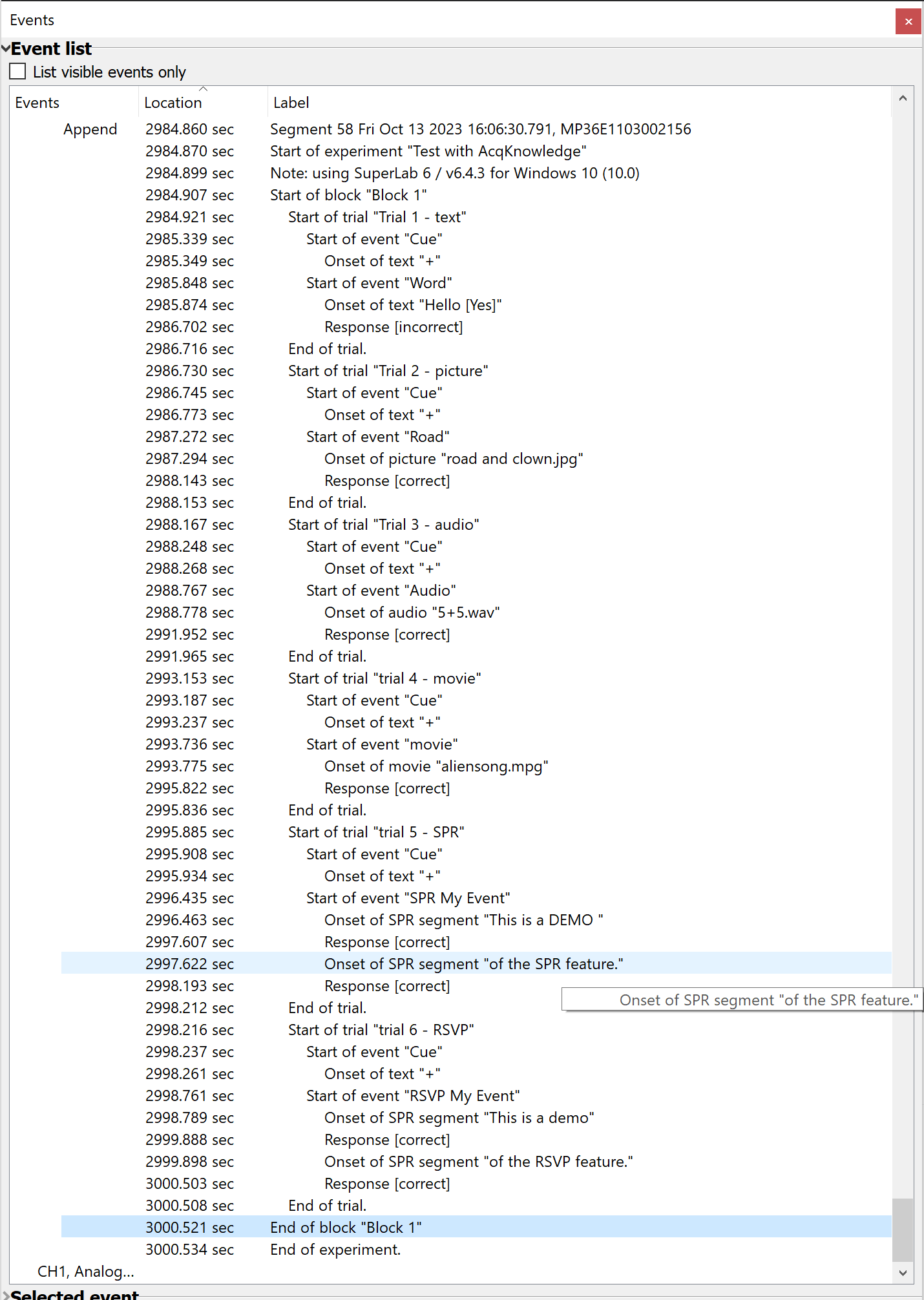924x1300 pixels.
Task: Select Onset of audio "5+5.wav" event
Action: 412,613
